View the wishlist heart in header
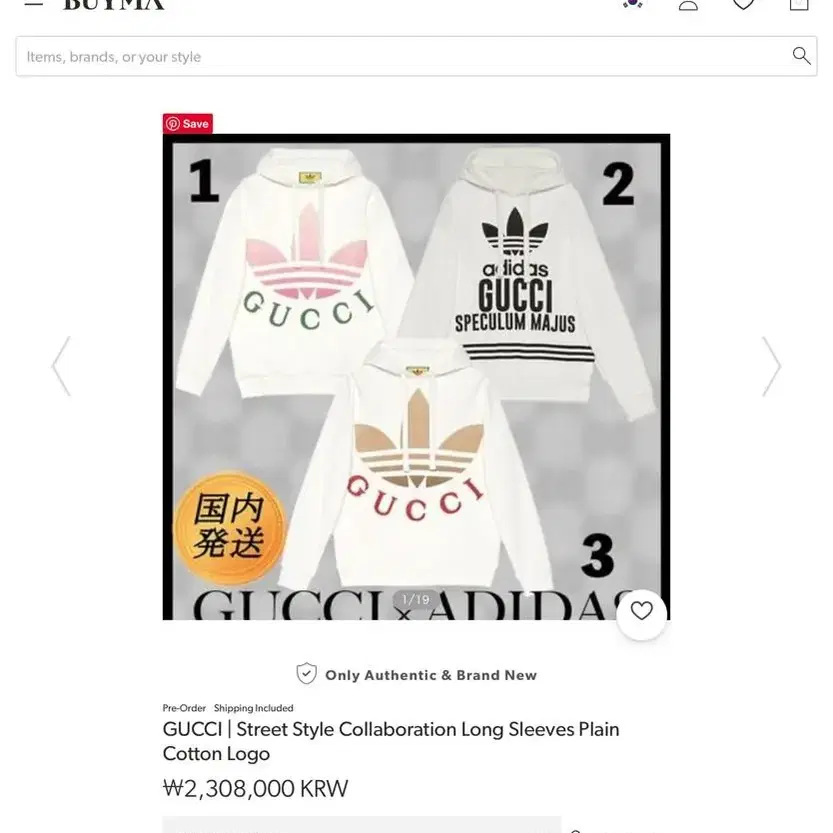 743,4
